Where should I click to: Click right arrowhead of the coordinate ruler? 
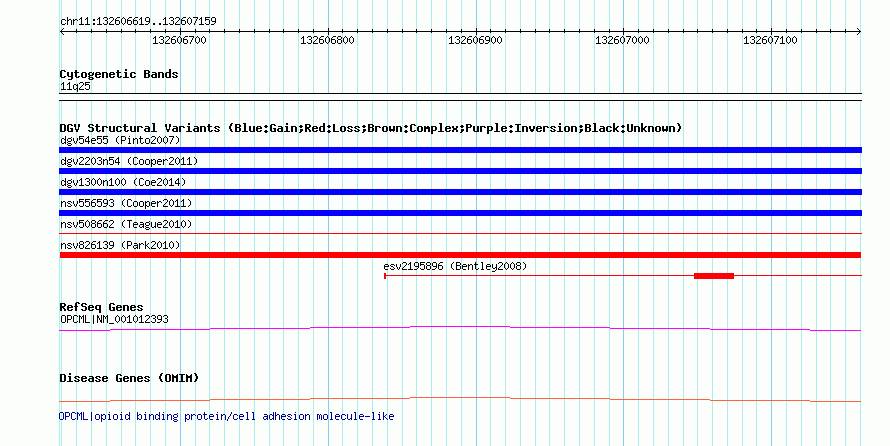click(x=859, y=32)
